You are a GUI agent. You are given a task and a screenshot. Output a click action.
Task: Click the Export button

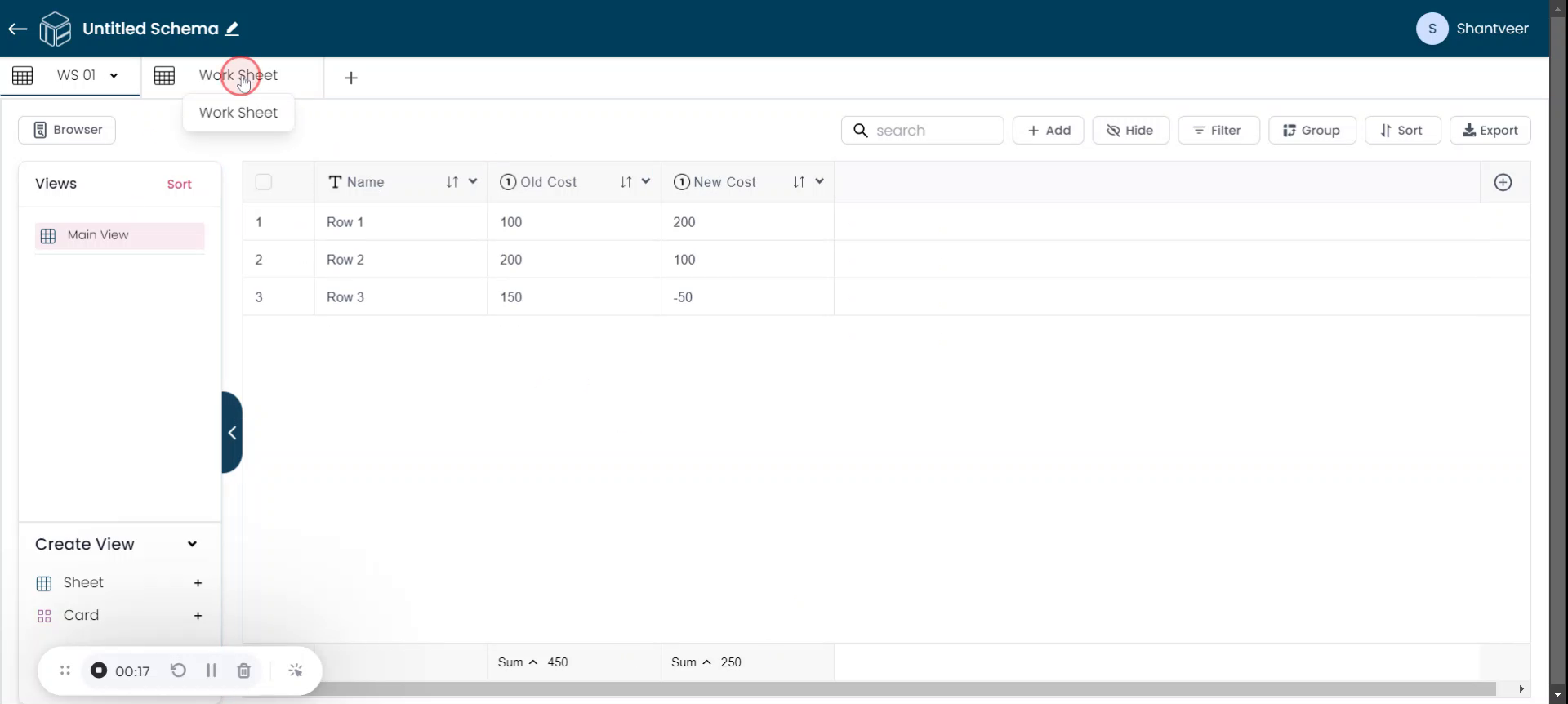pyautogui.click(x=1490, y=131)
